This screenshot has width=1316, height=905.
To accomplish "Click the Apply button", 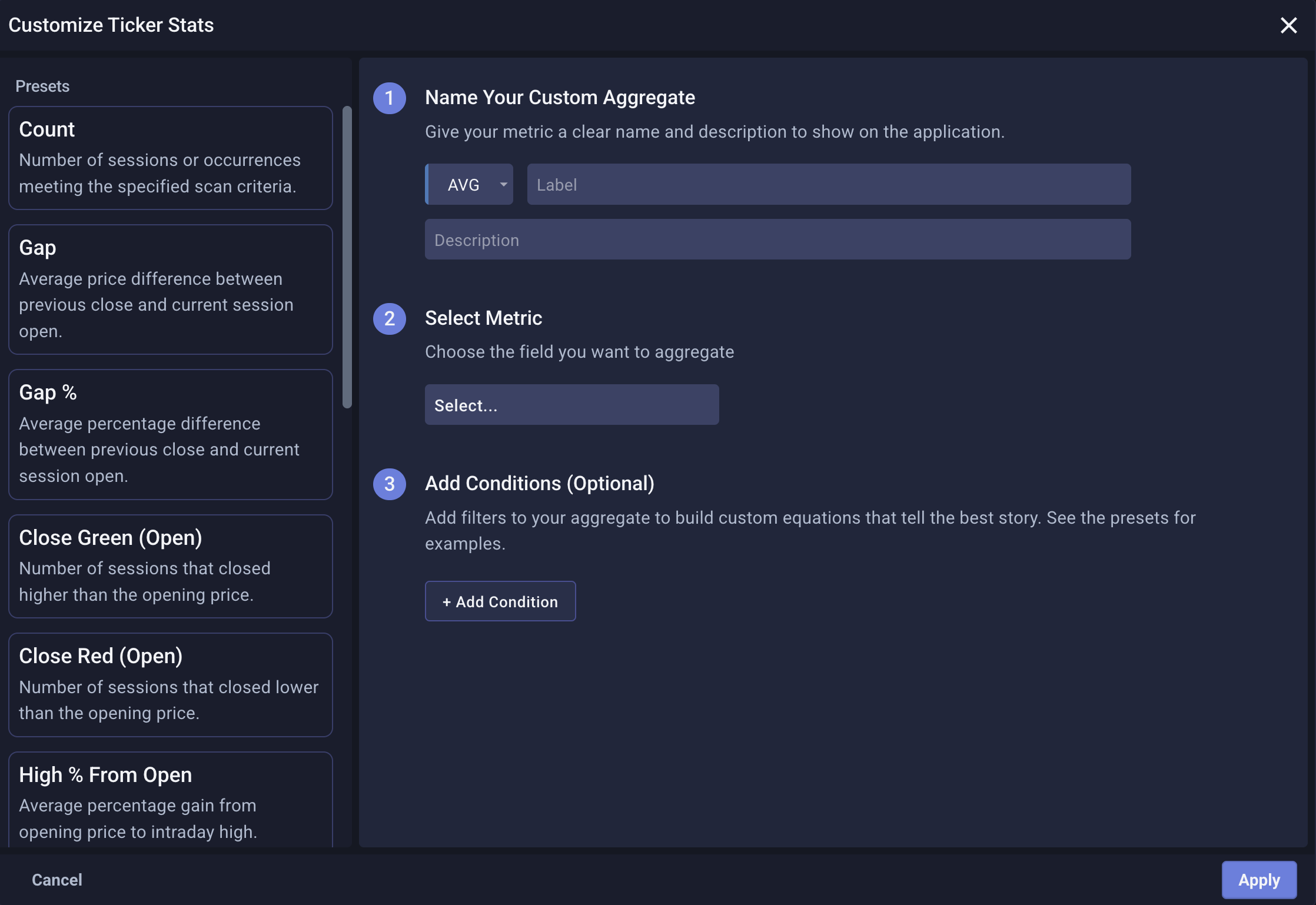I will click(1259, 880).
